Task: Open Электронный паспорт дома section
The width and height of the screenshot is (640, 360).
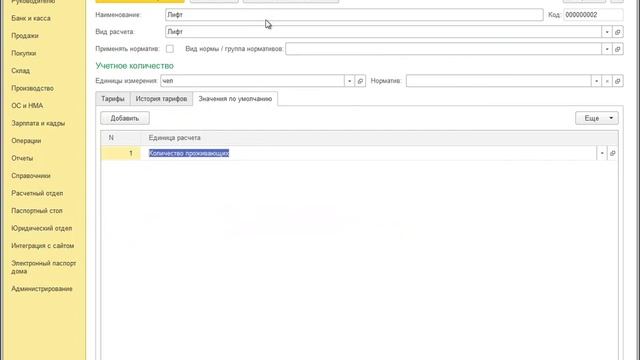Action: 44,267
